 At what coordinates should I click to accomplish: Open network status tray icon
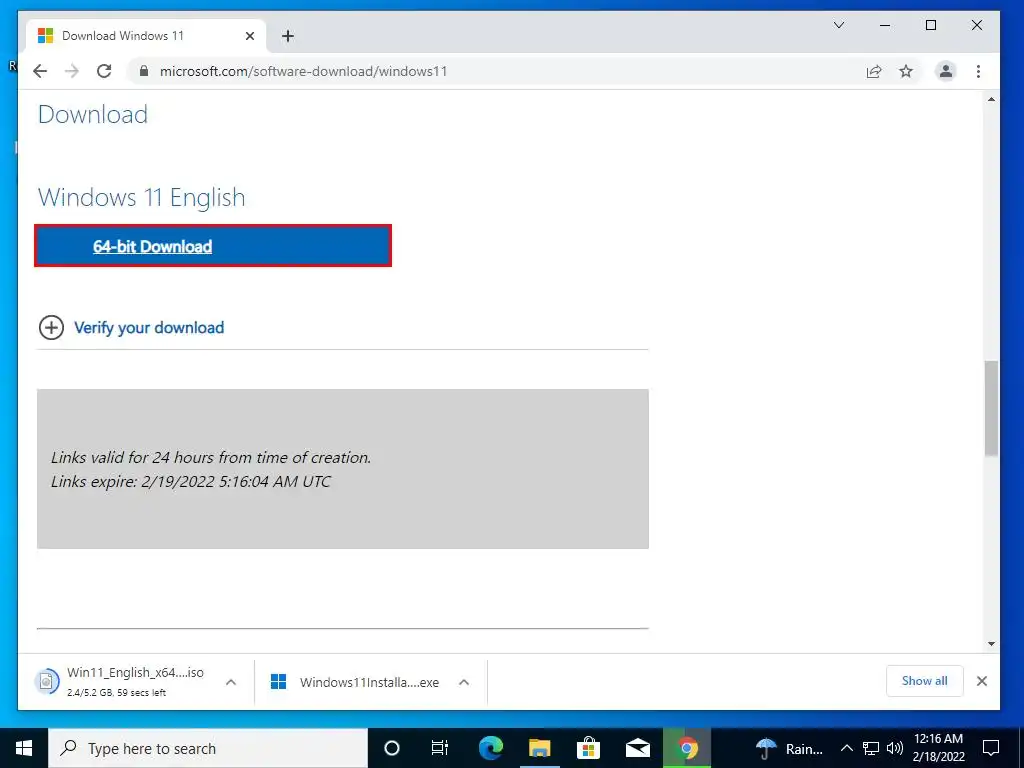[871, 748]
